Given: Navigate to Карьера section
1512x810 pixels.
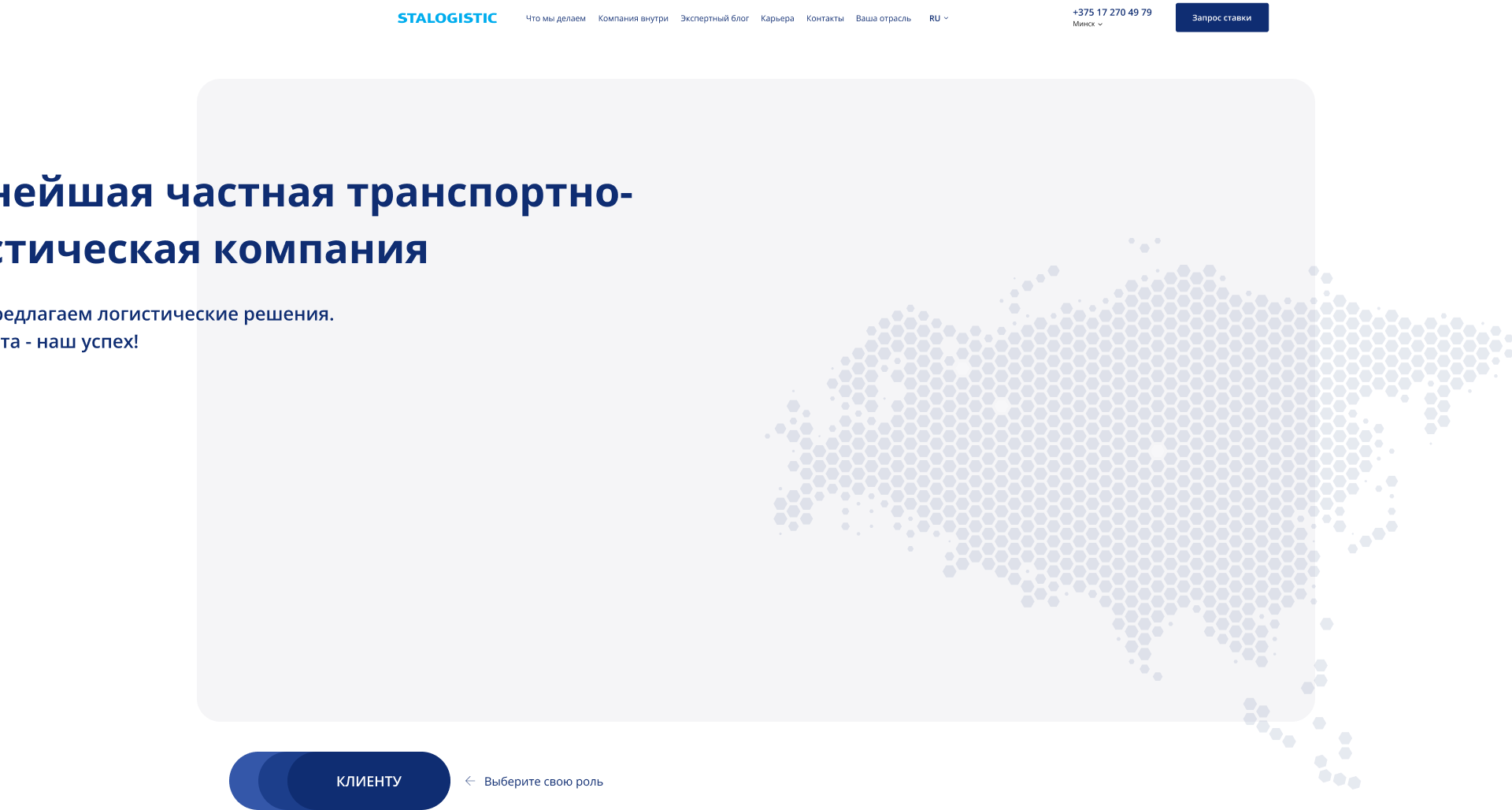Looking at the screenshot, I should [x=777, y=18].
